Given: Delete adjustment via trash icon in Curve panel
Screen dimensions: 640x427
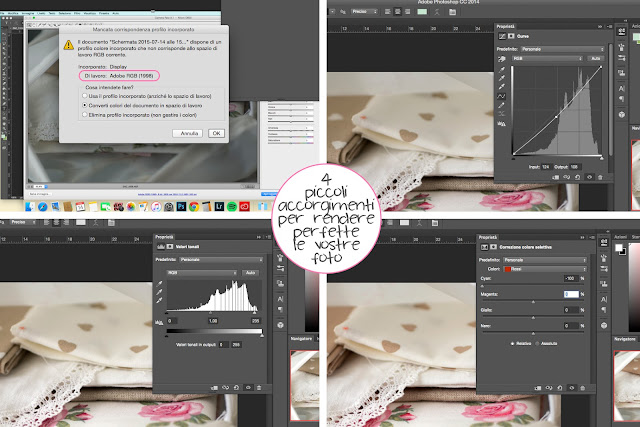Looking at the screenshot, I should pos(600,177).
